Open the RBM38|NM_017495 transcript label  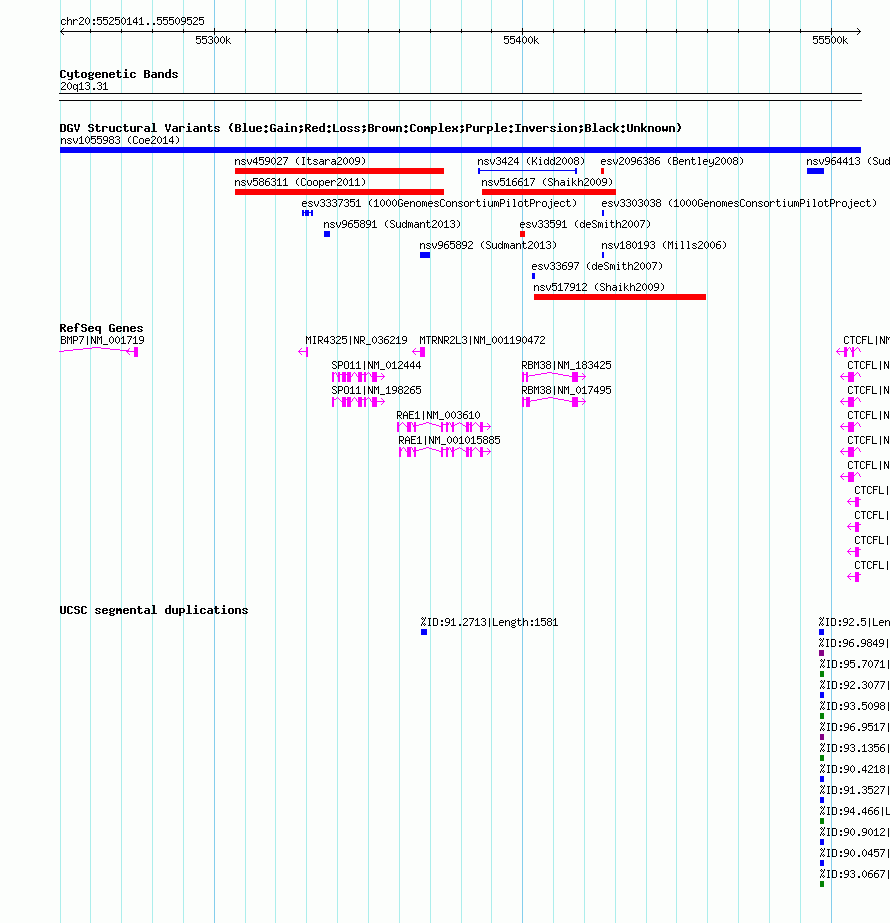(x=566, y=390)
